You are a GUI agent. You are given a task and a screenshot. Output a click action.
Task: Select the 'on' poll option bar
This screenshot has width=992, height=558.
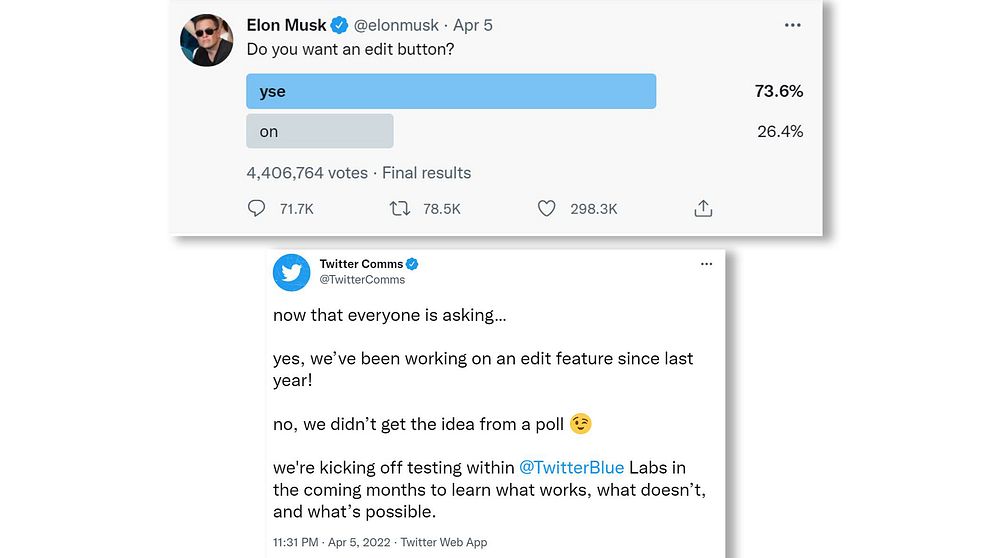point(320,131)
